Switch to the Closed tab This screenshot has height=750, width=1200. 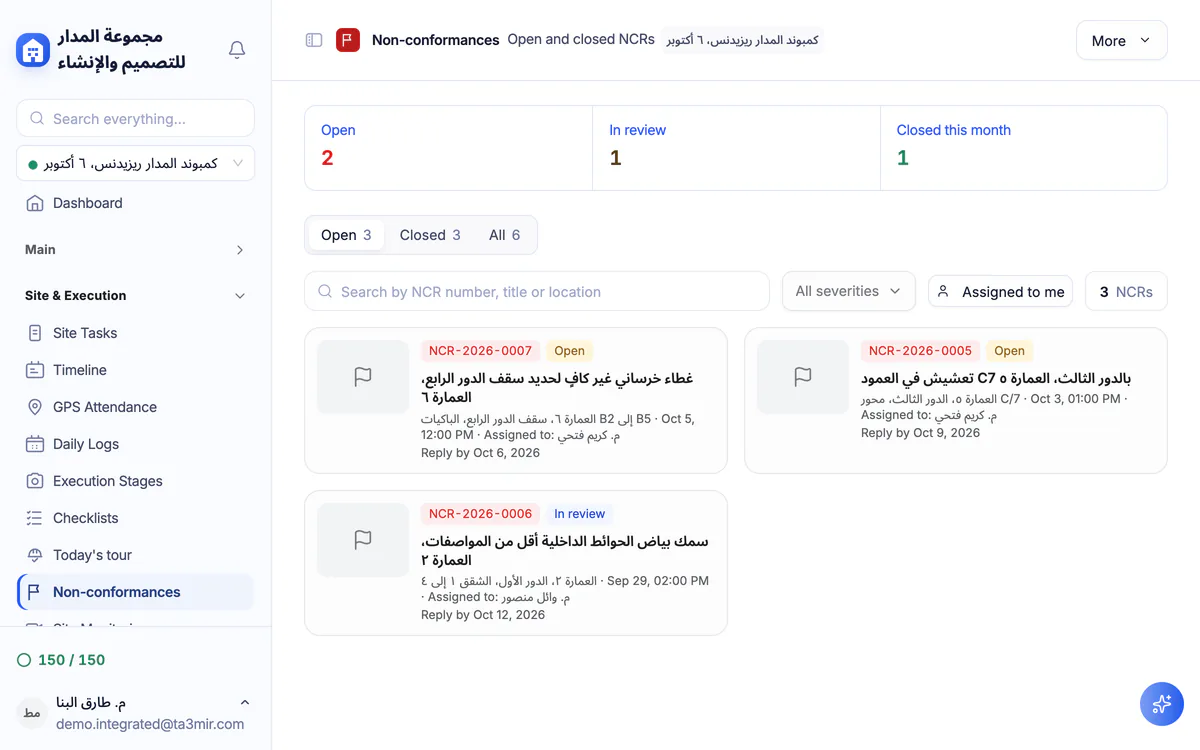pos(430,235)
